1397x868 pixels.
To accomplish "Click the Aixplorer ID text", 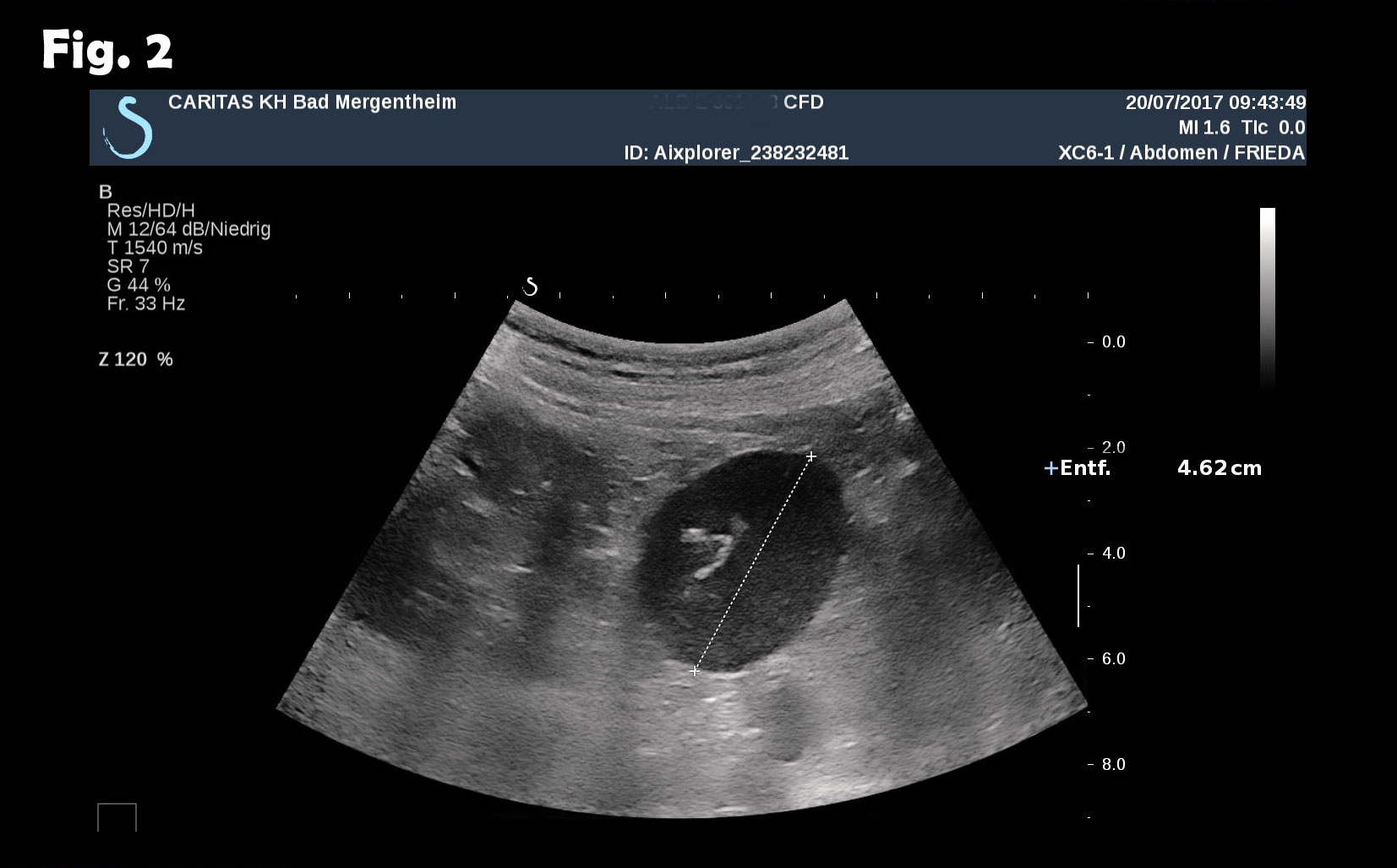I will [735, 153].
